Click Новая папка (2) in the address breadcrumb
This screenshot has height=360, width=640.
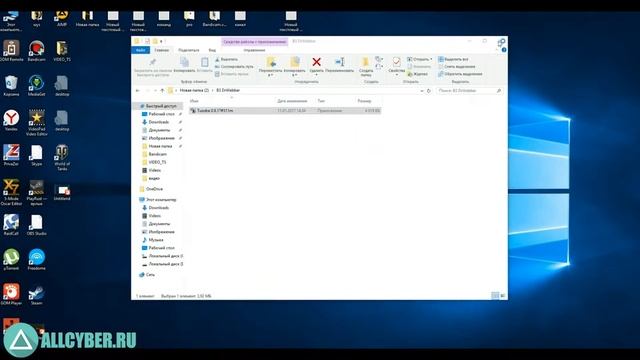pos(194,90)
